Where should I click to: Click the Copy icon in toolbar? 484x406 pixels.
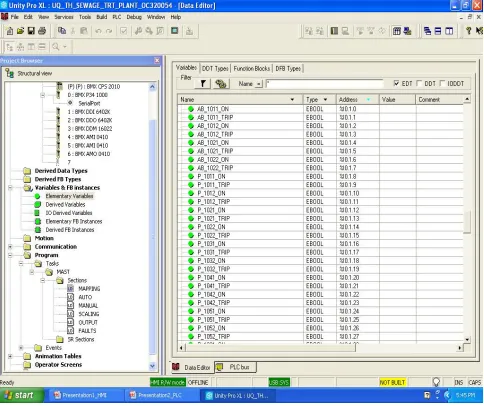point(62,31)
